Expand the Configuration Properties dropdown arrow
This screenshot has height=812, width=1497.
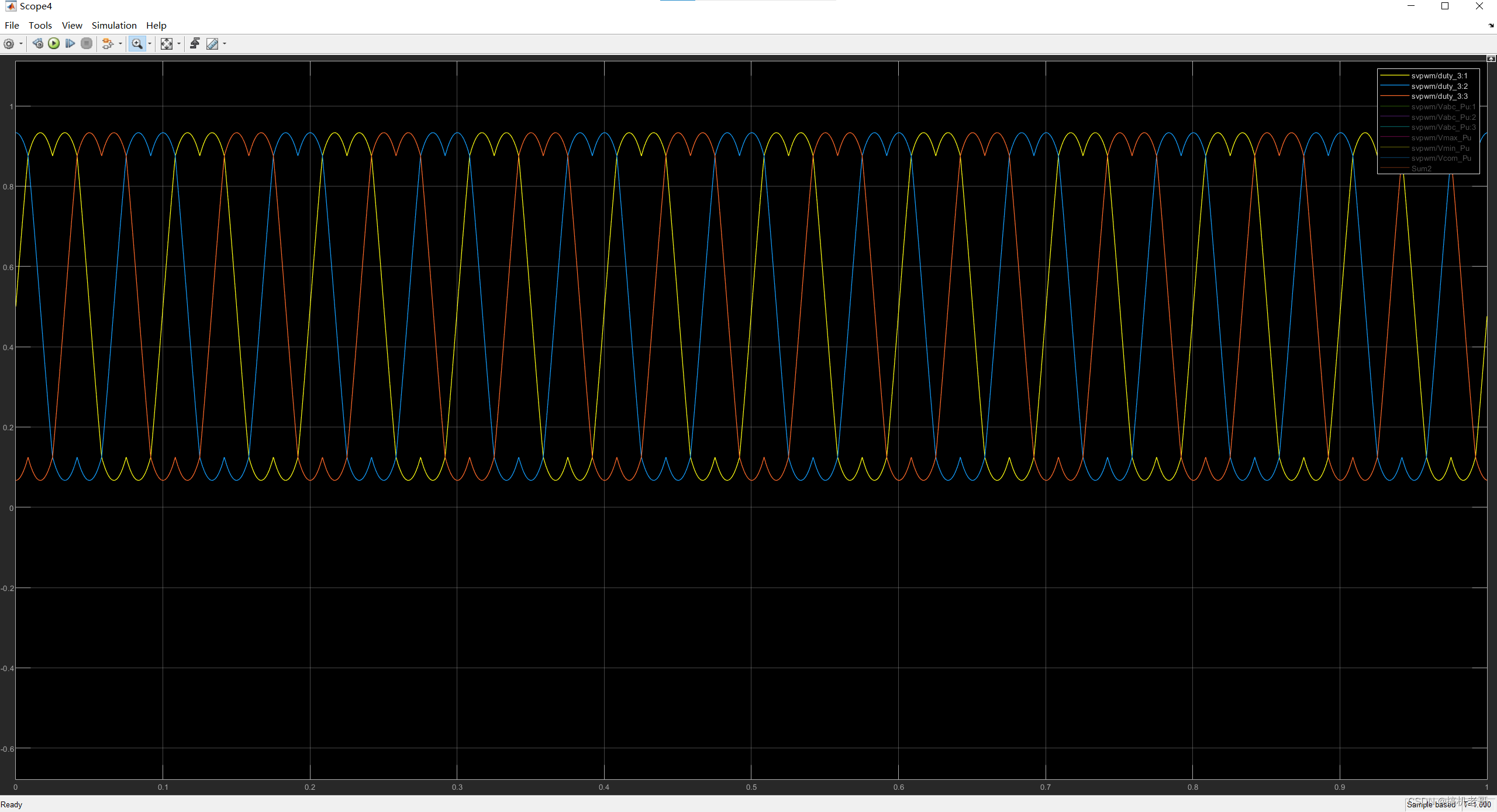point(21,44)
